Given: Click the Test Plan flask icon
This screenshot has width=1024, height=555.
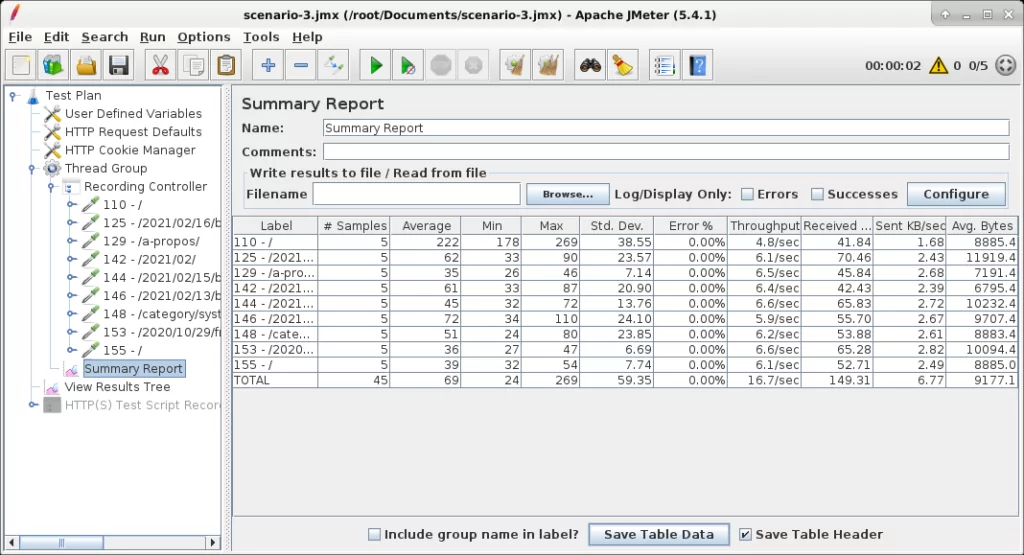Looking at the screenshot, I should 33,96.
